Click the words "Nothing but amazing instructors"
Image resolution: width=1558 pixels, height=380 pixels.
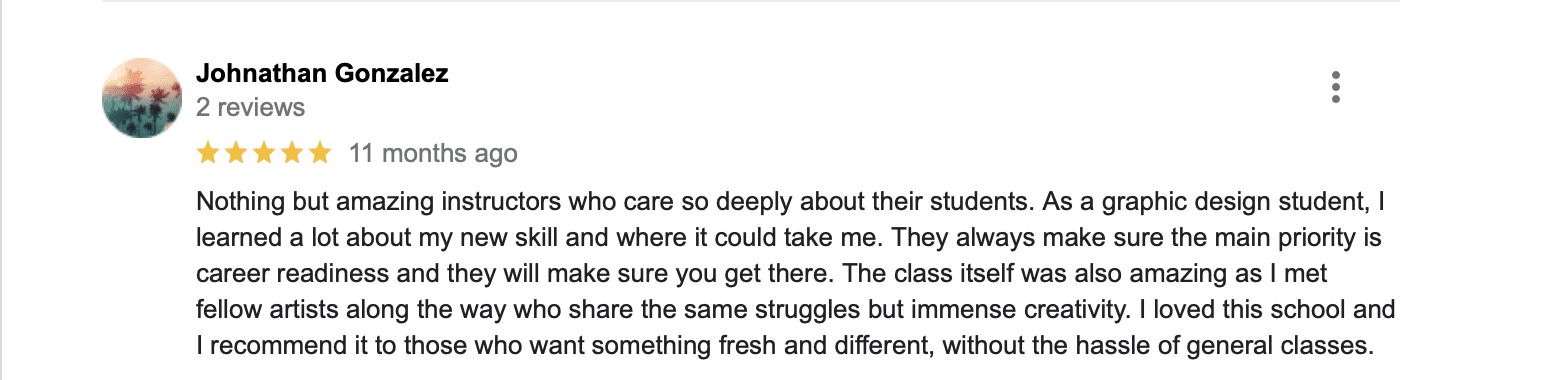coord(379,203)
